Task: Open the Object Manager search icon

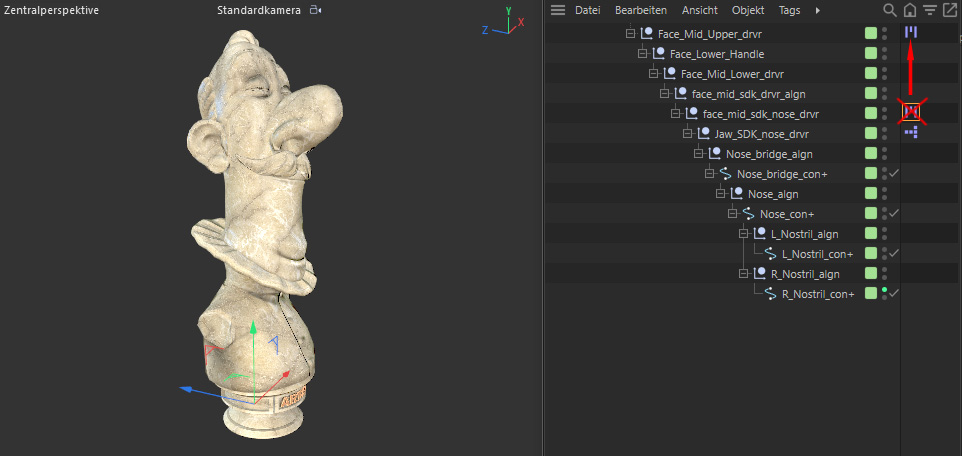Action: 889,10
